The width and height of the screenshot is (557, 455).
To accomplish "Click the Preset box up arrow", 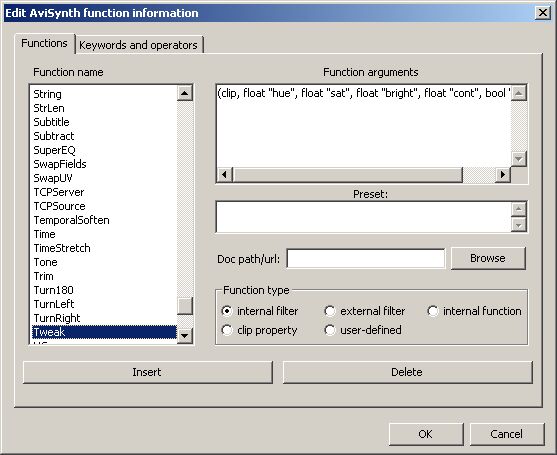I will 519,209.
